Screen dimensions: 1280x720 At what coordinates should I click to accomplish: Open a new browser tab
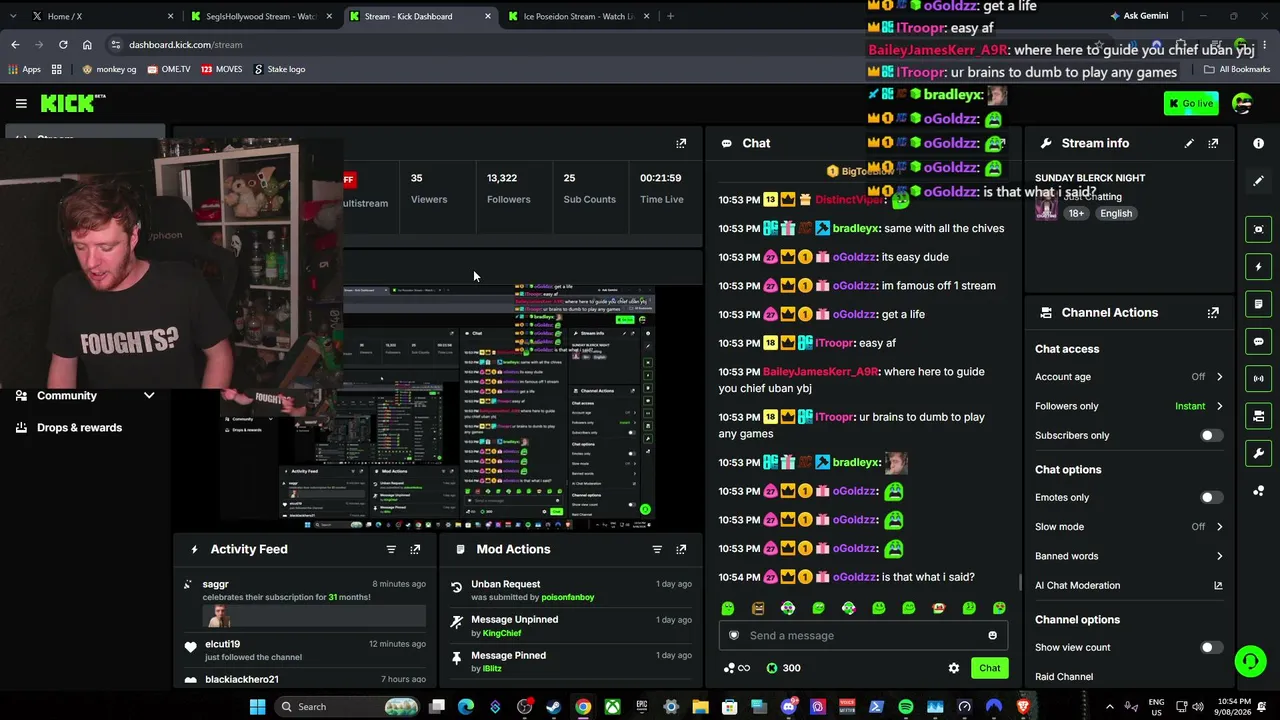click(x=670, y=16)
